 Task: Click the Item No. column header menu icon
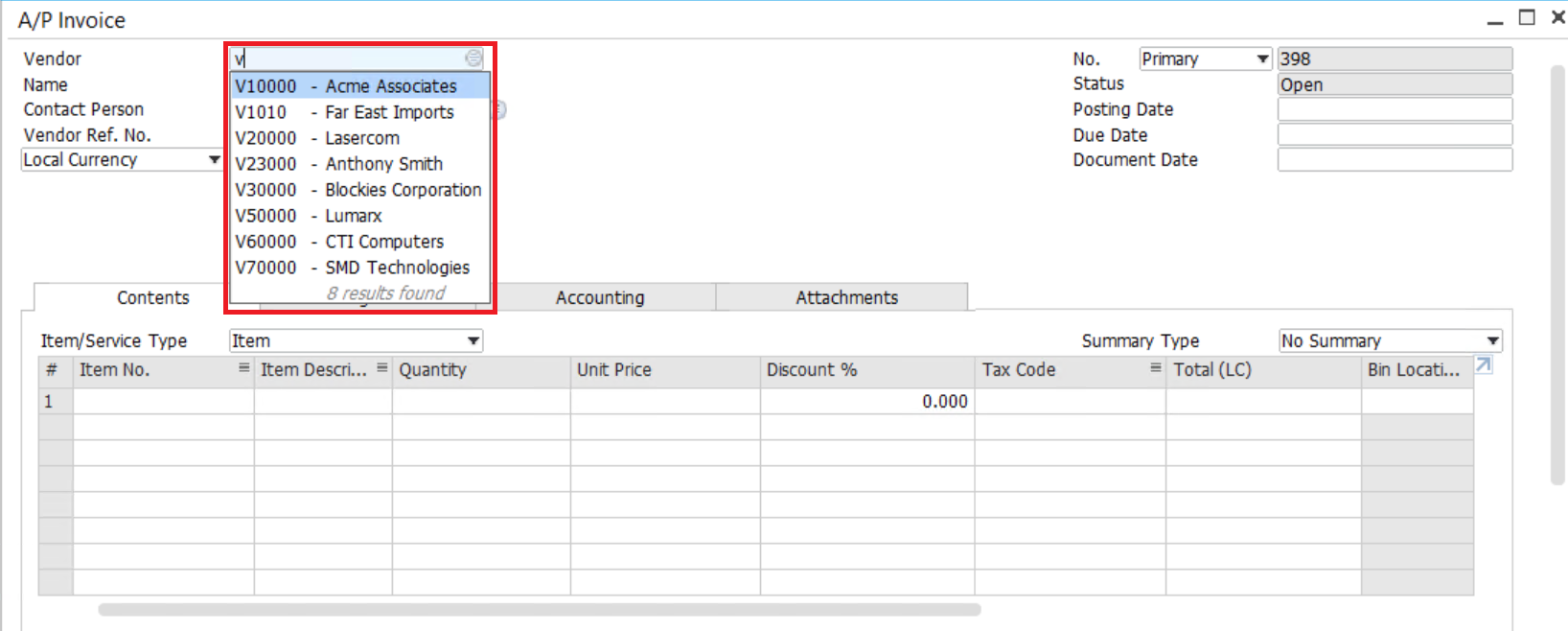(x=243, y=368)
